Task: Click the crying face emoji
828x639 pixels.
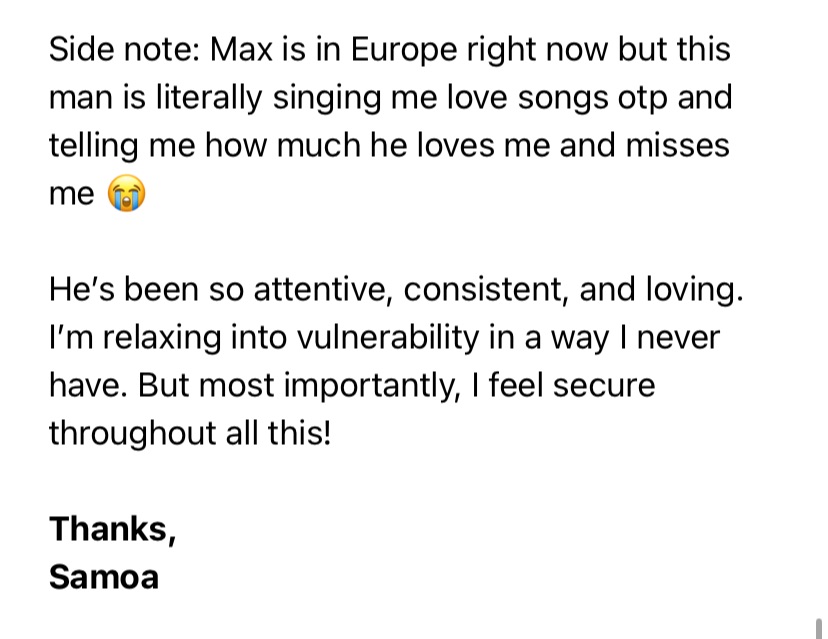Action: 127,193
